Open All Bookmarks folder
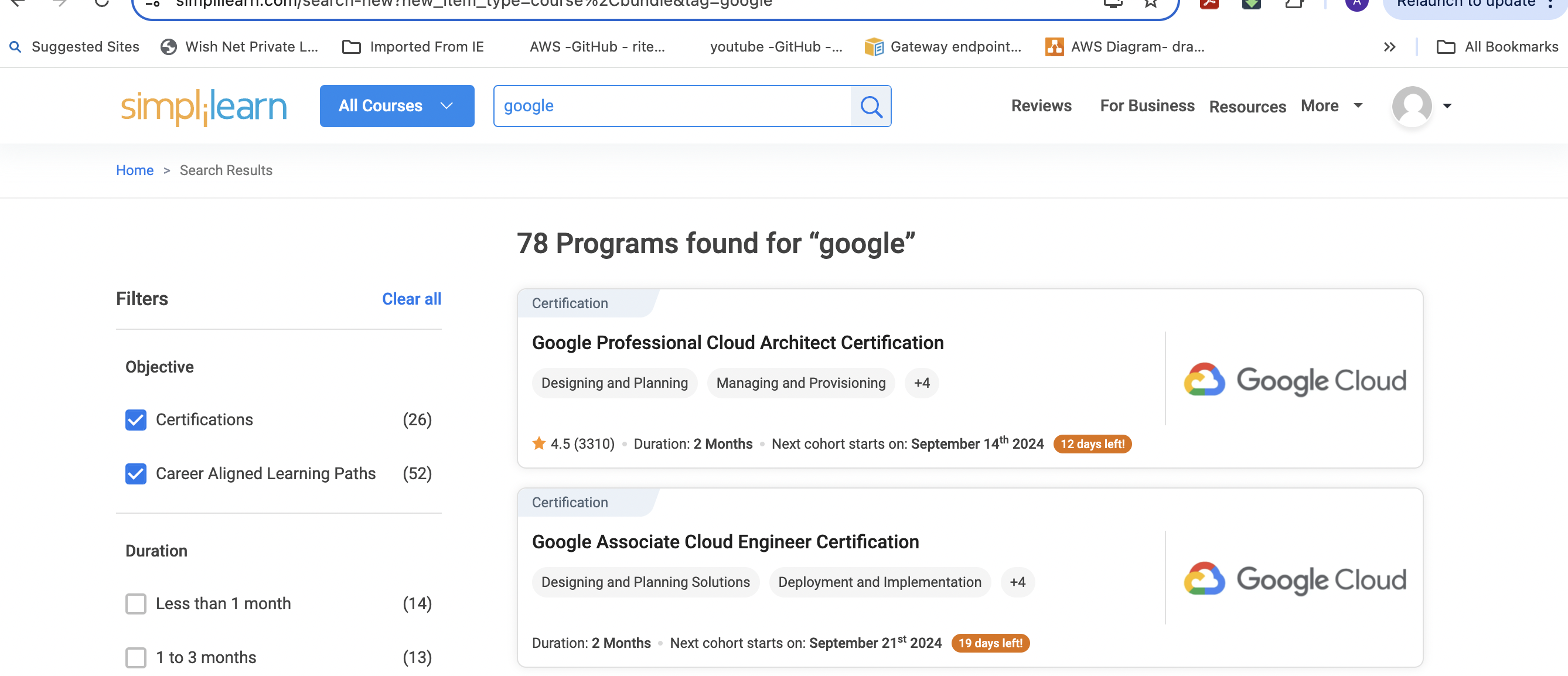1568x676 pixels. (x=1497, y=47)
